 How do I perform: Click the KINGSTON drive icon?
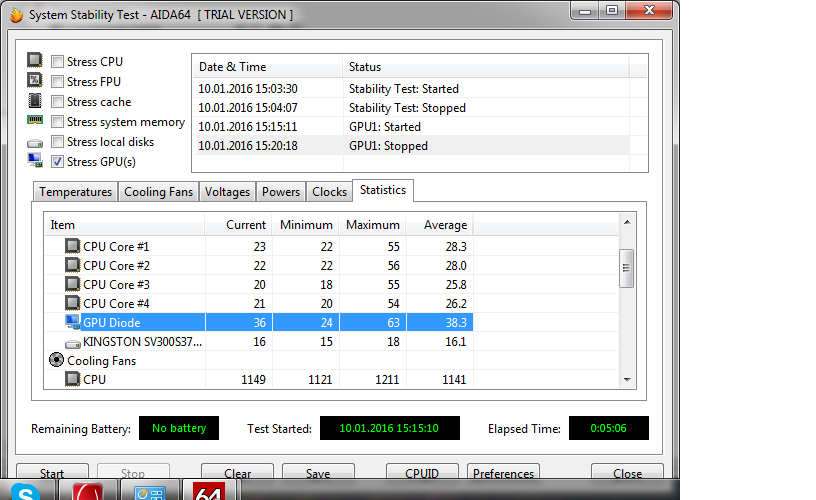(72, 343)
